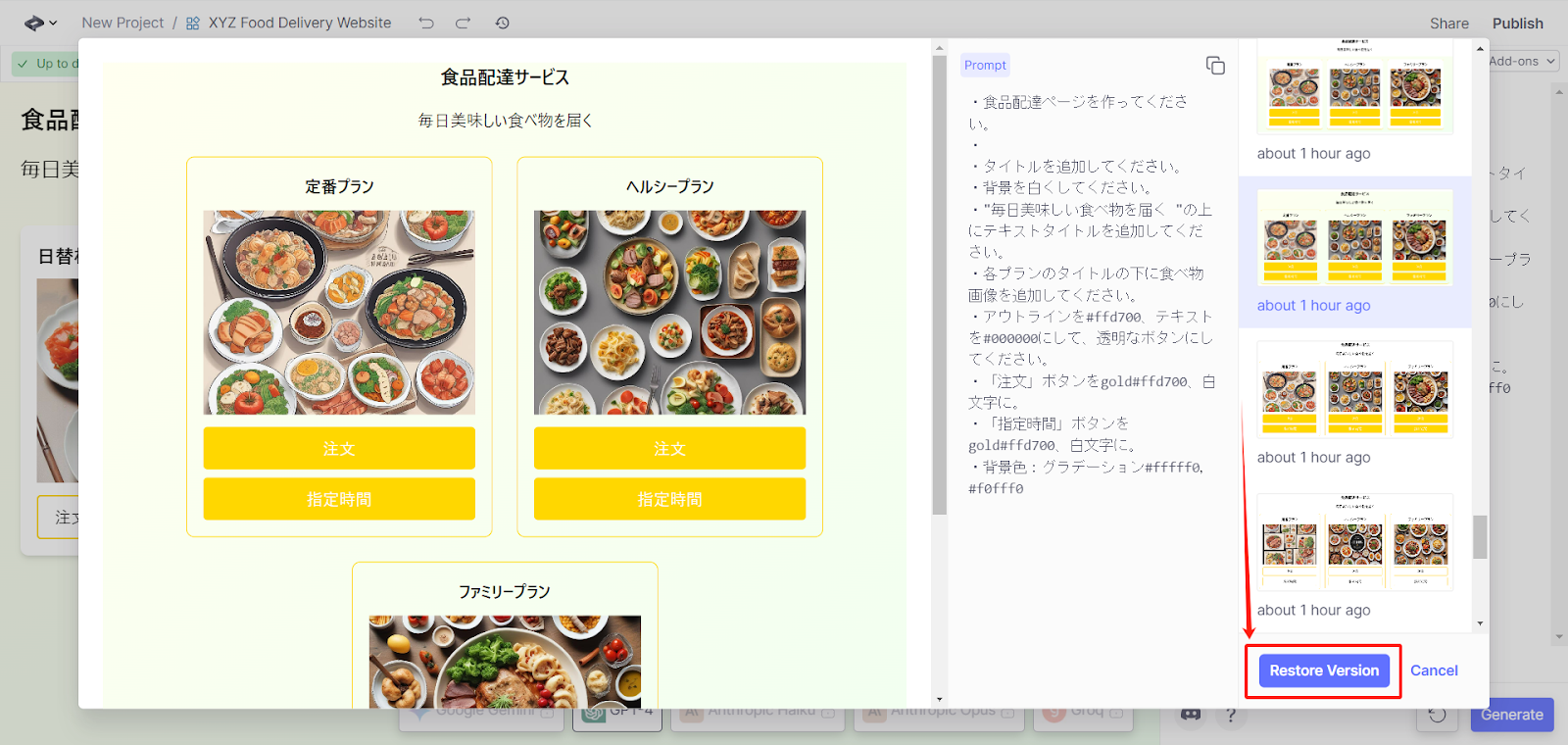Click 'about 1 hour ago' under highlighted version

tap(1313, 306)
